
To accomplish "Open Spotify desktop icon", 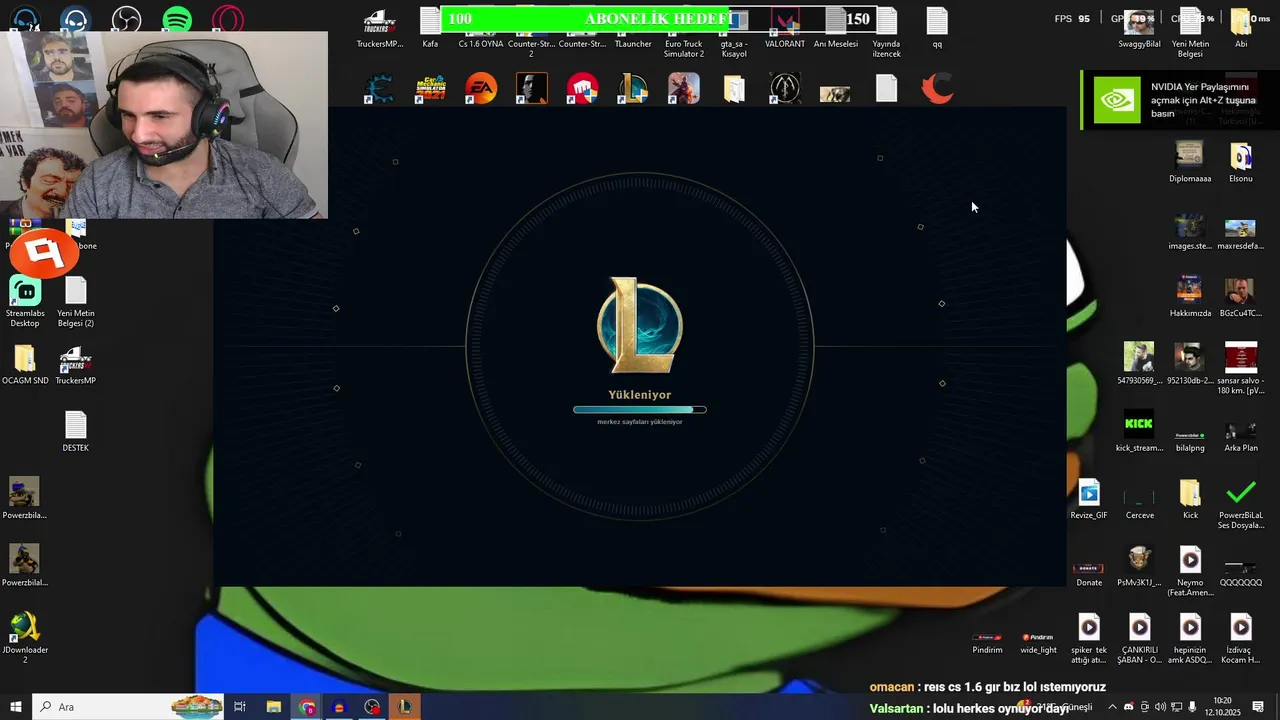I will pyautogui.click(x=177, y=19).
